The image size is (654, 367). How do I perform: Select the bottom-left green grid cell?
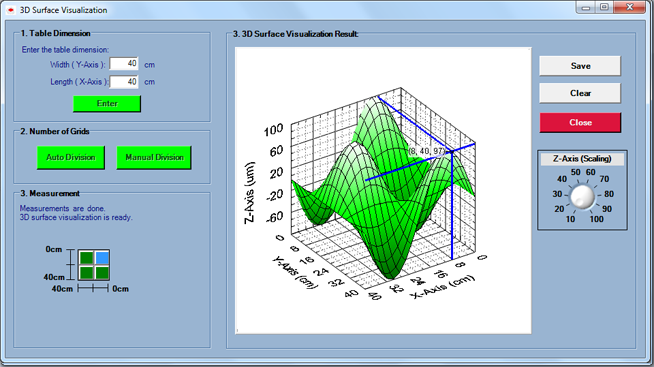(x=86, y=273)
